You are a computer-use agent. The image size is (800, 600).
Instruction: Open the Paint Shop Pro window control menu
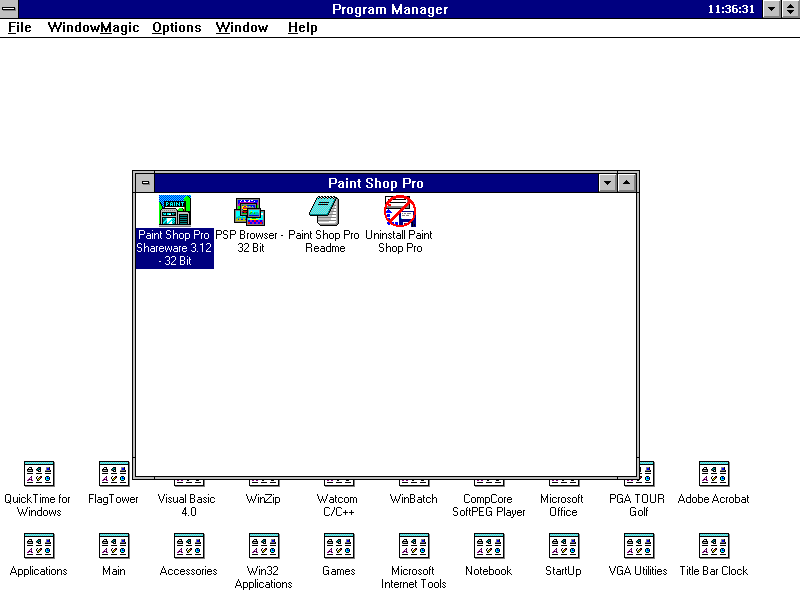[x=145, y=183]
